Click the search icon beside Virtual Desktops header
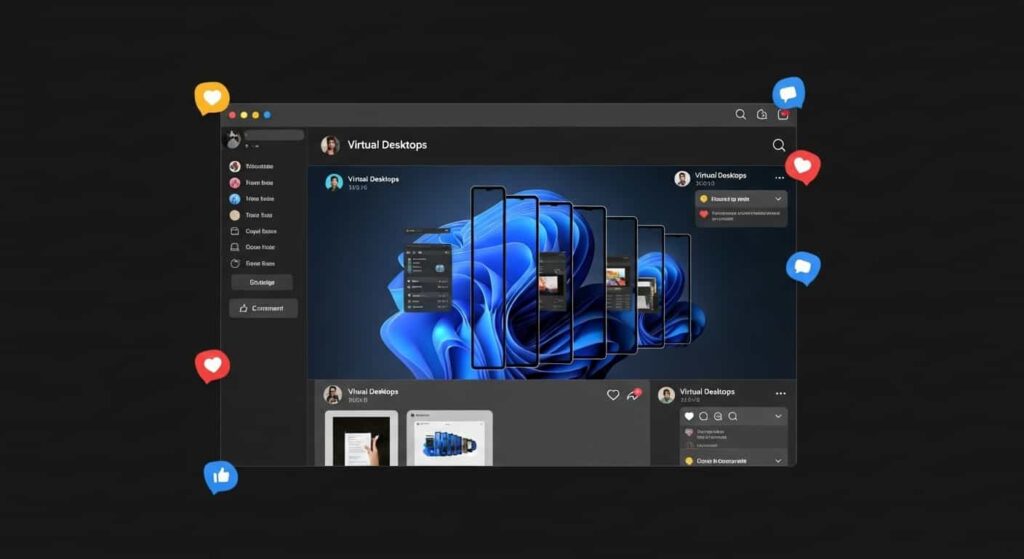Image resolution: width=1024 pixels, height=559 pixels. (x=778, y=145)
